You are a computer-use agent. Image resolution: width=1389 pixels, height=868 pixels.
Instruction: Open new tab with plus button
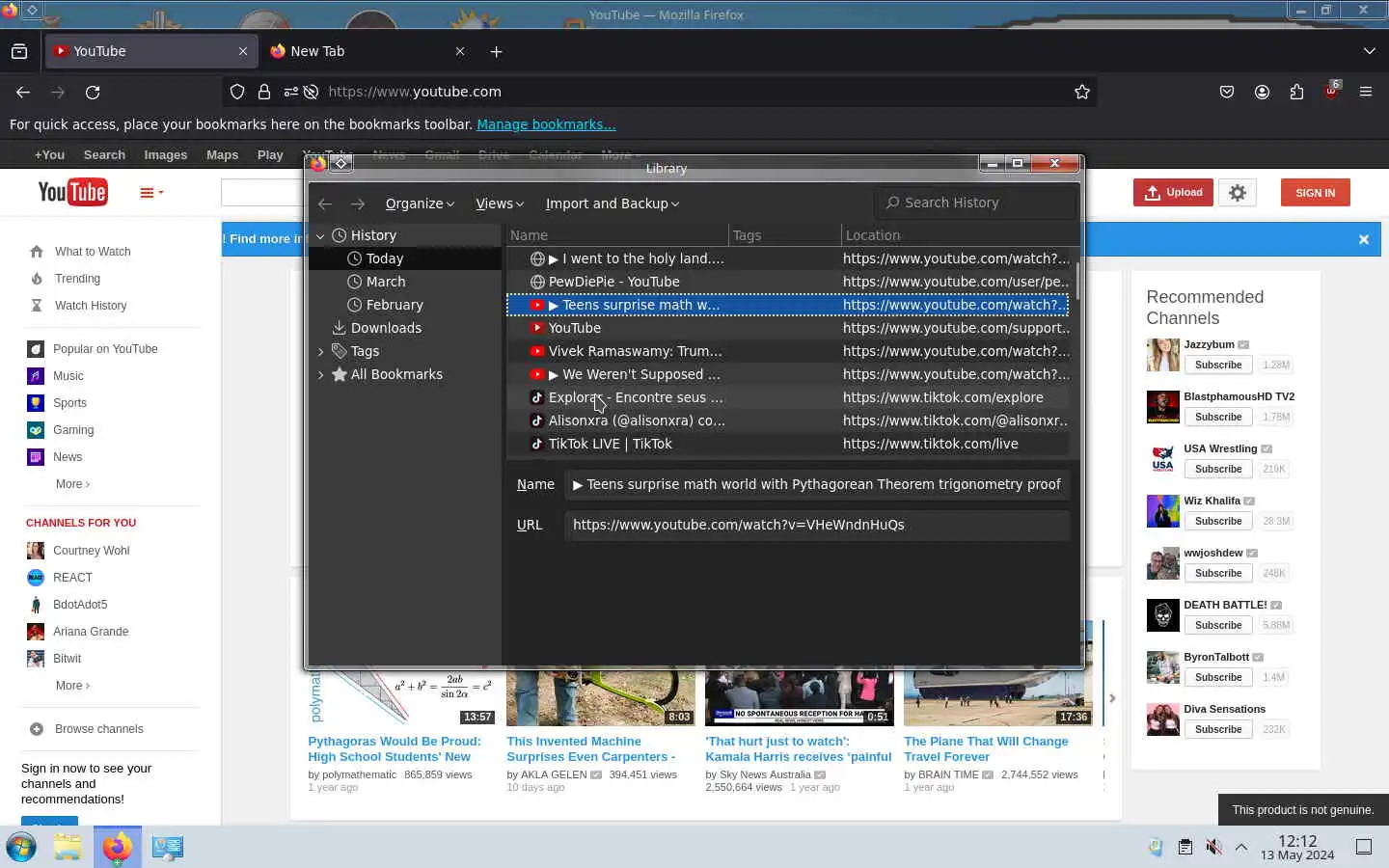(496, 51)
